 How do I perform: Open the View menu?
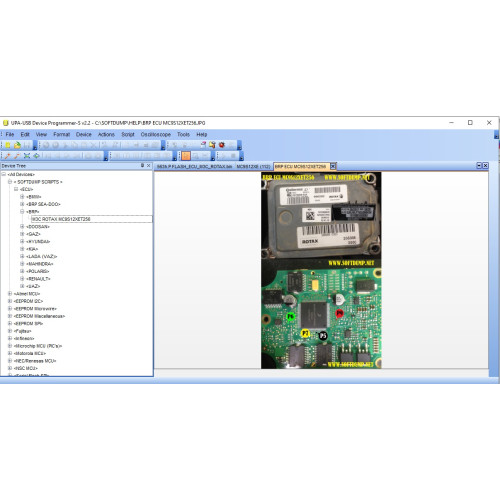point(41,134)
